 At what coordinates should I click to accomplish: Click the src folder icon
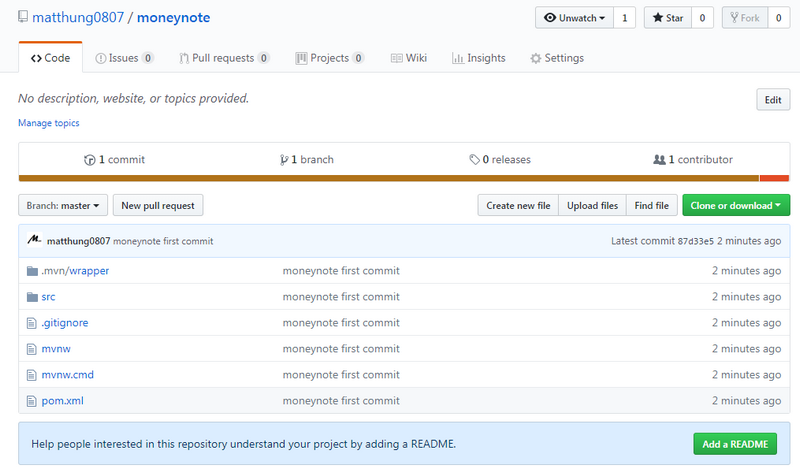coord(32,297)
